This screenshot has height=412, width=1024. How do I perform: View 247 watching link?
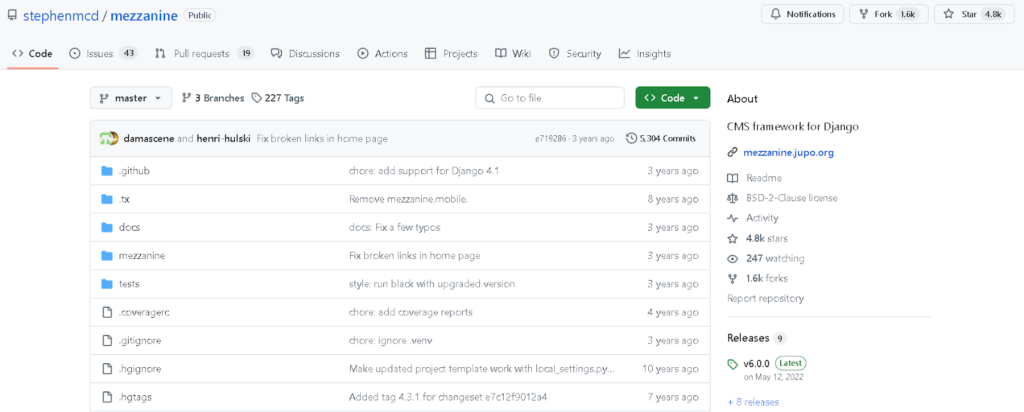click(775, 259)
